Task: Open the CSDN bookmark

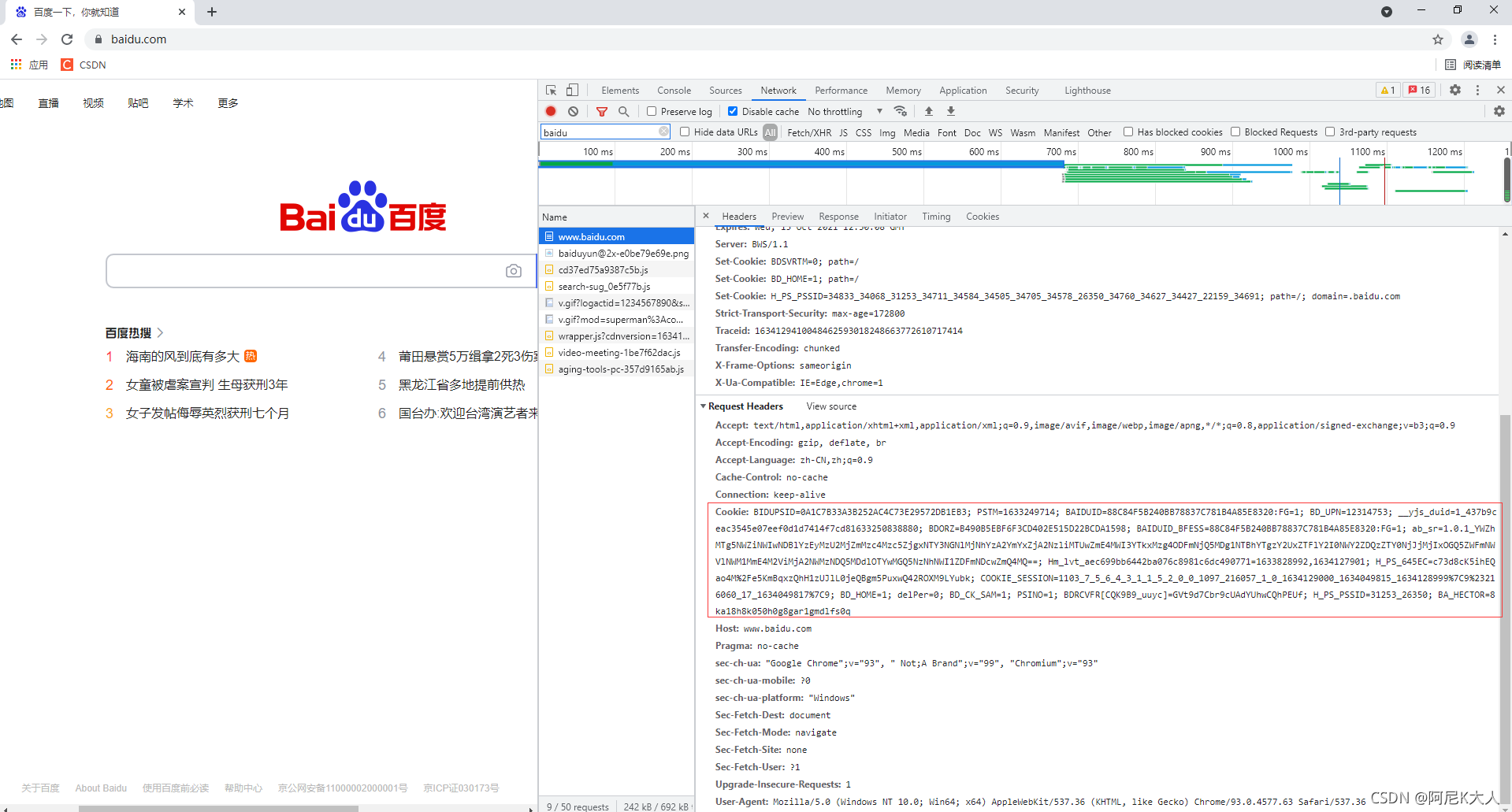Action: (84, 65)
